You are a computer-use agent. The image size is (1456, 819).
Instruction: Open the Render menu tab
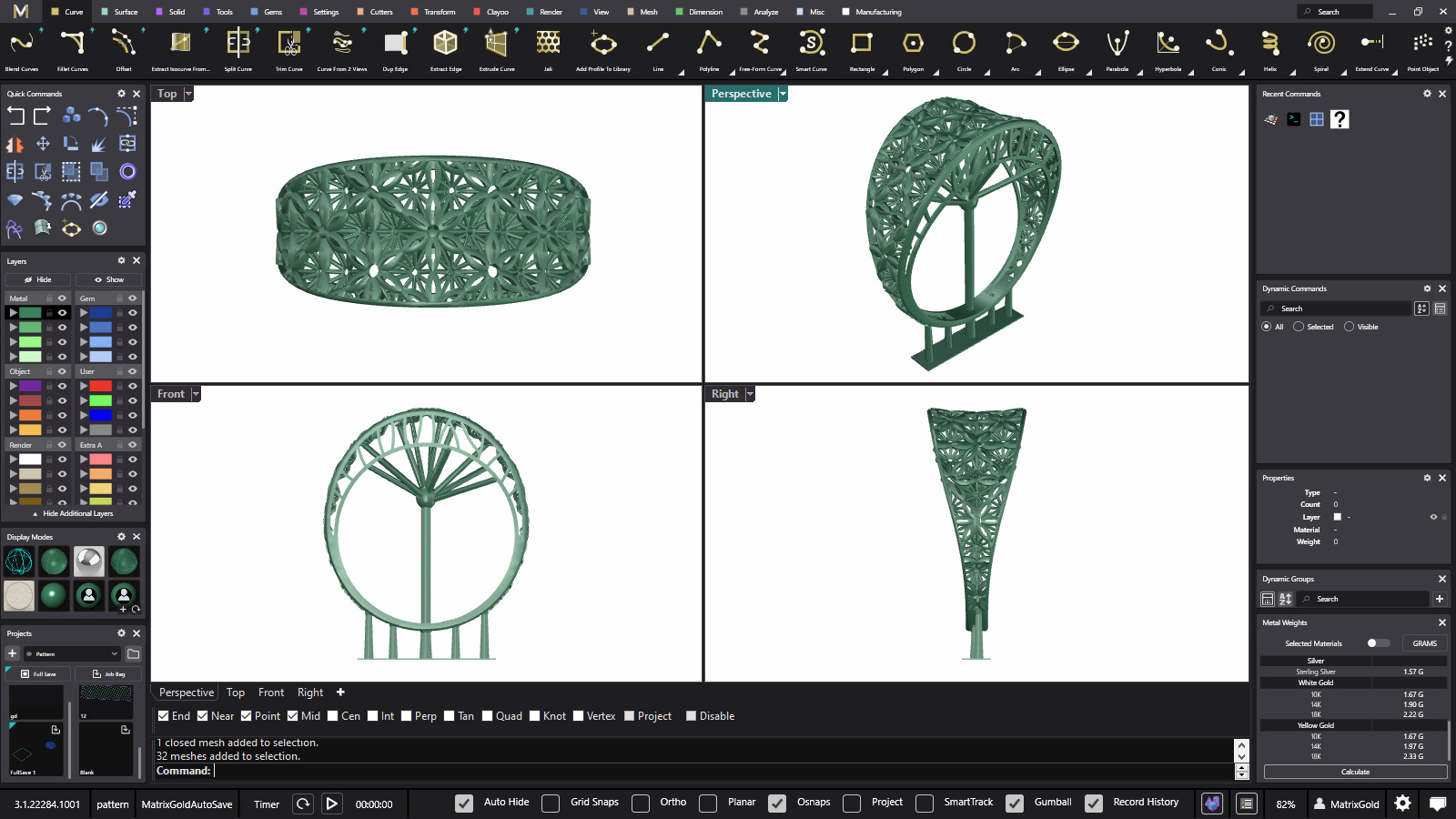545,12
